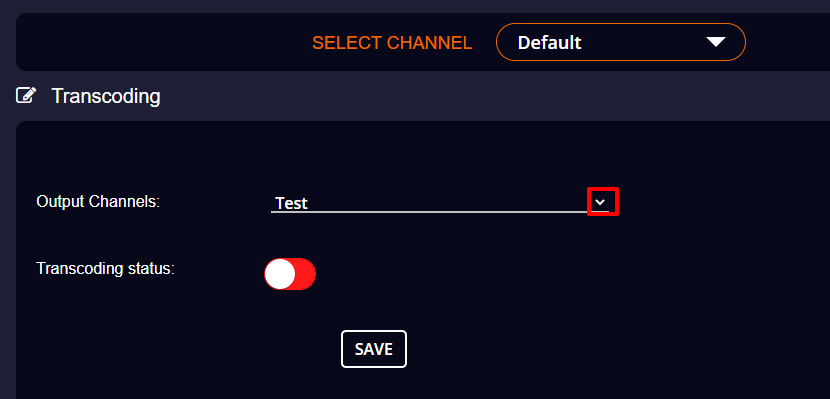Expand the Output Channels dropdown list
This screenshot has width=830, height=399.
point(600,202)
